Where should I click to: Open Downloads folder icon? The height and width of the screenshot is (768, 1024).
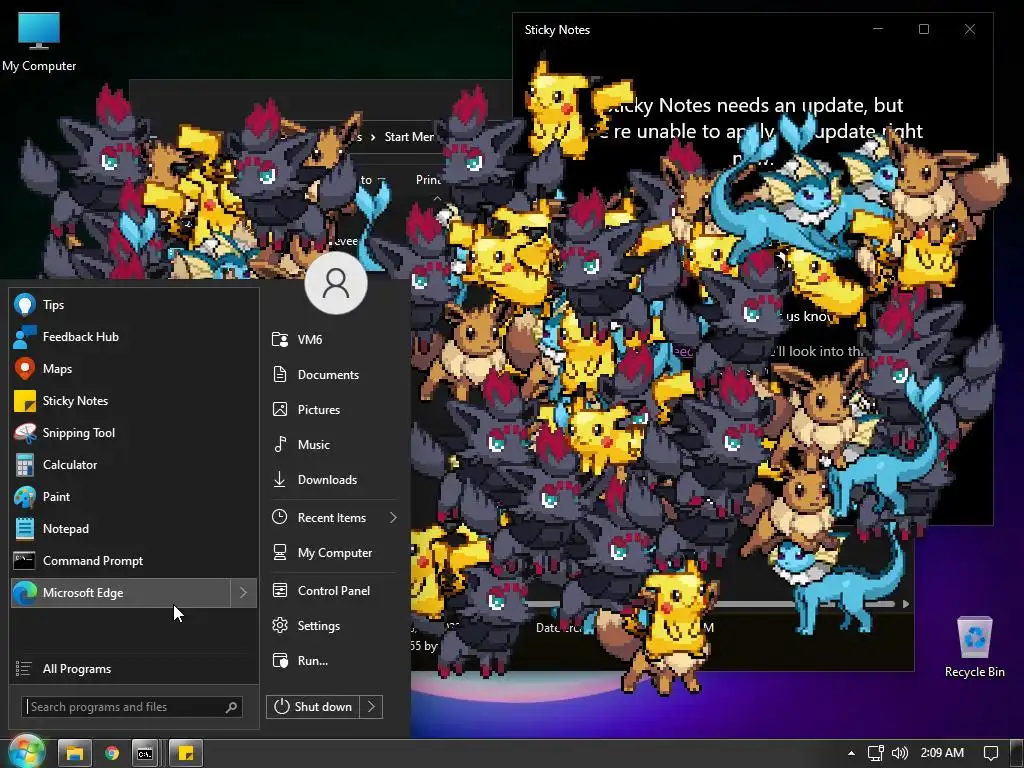coord(280,479)
